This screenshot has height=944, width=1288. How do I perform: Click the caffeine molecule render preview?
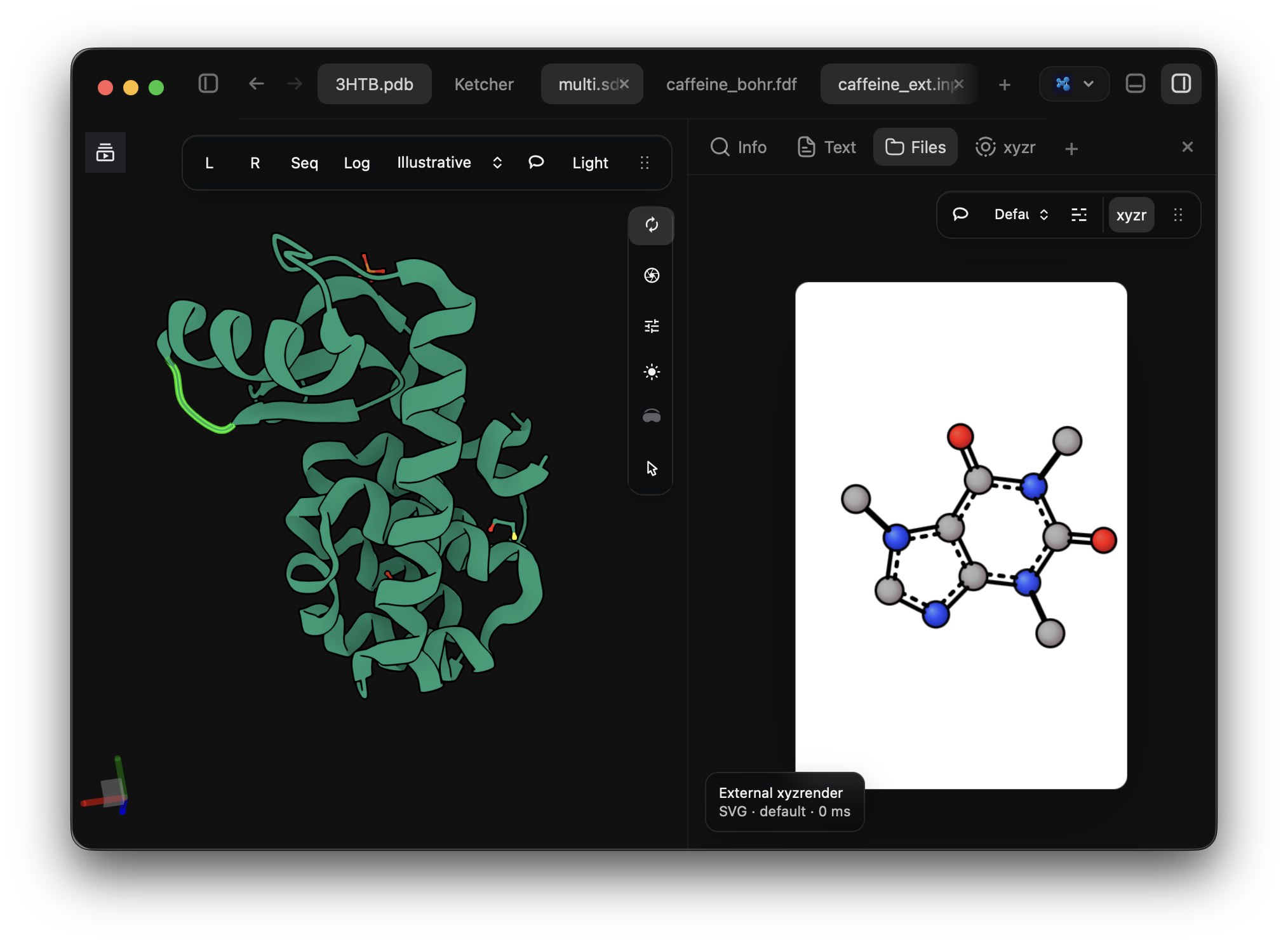tap(961, 535)
